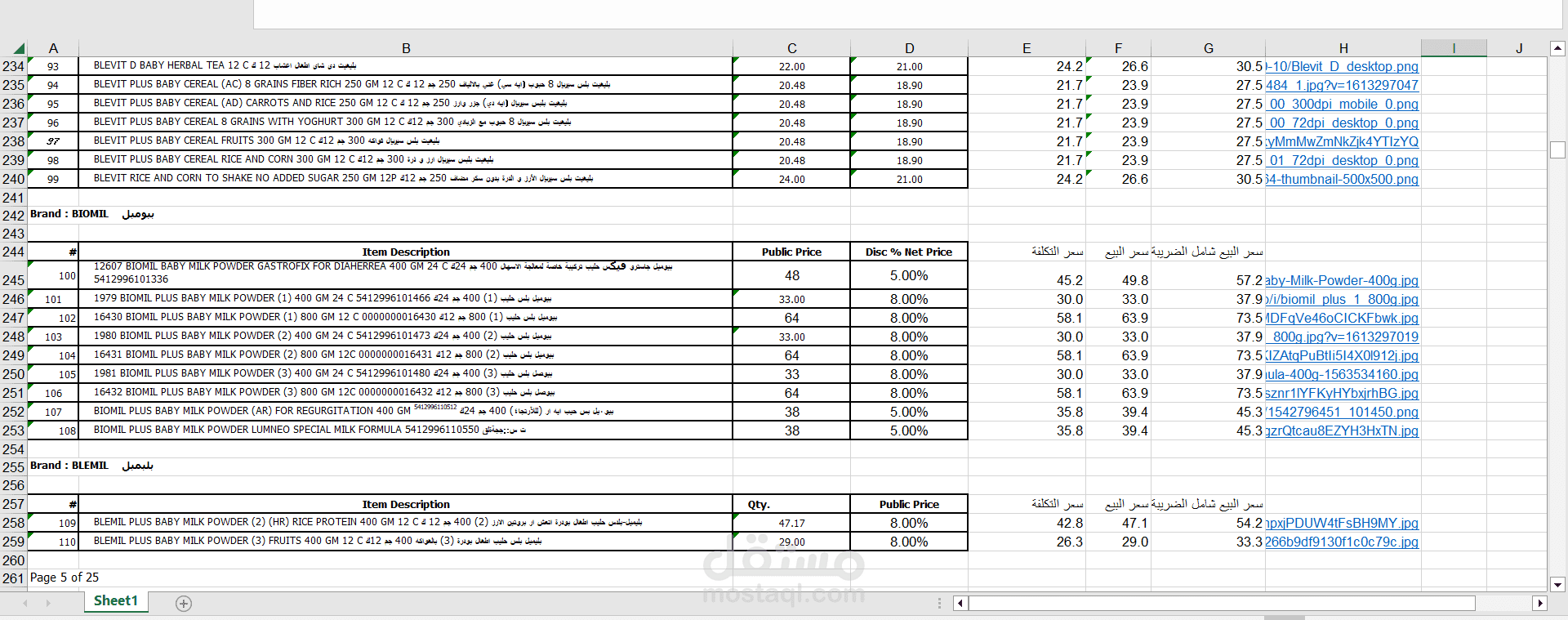Select the BIOMIL 'Item Description' header cell
The height and width of the screenshot is (620, 1568).
click(x=406, y=252)
